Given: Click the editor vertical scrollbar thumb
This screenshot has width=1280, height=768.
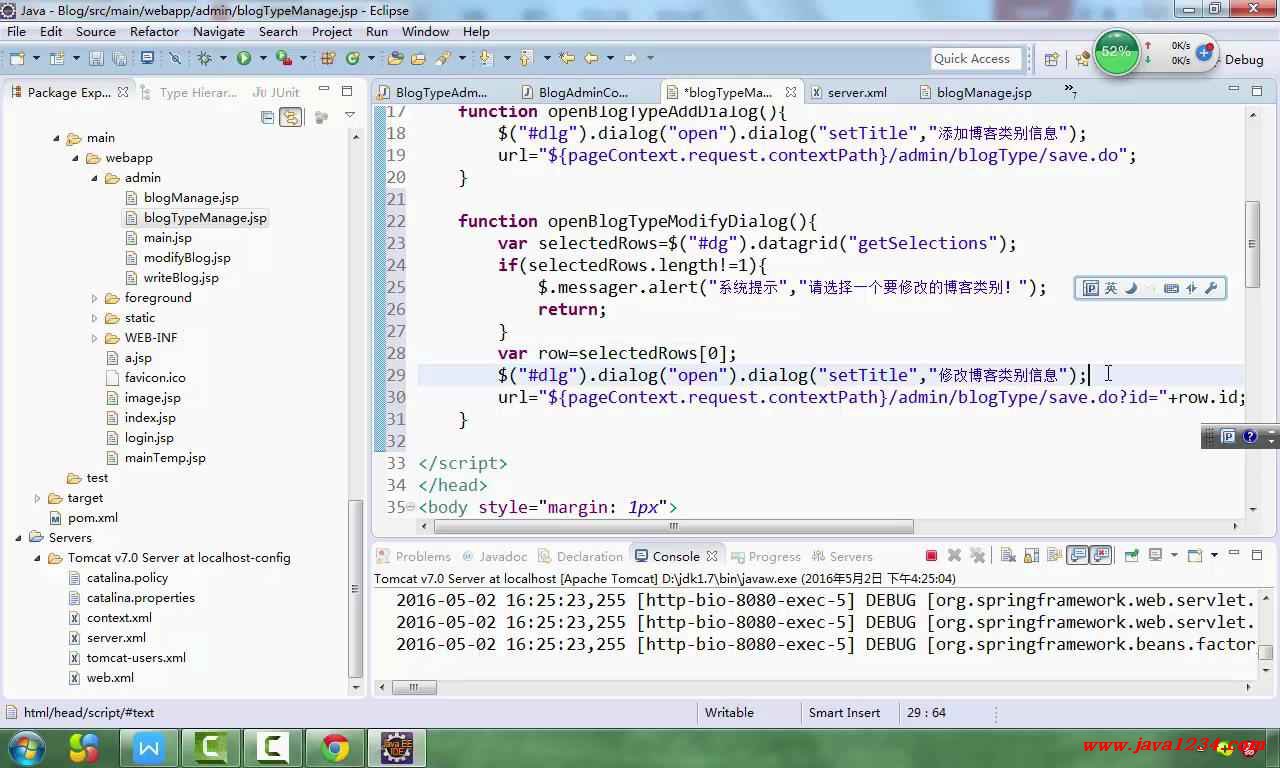Looking at the screenshot, I should tap(1252, 243).
